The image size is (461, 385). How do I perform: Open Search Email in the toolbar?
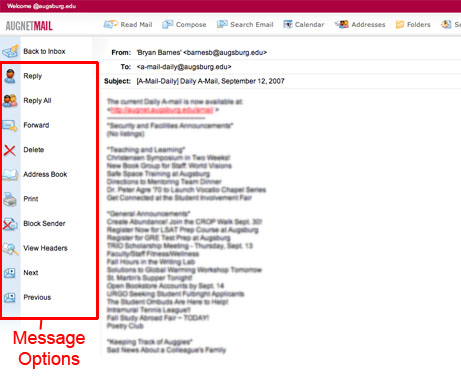[245, 24]
